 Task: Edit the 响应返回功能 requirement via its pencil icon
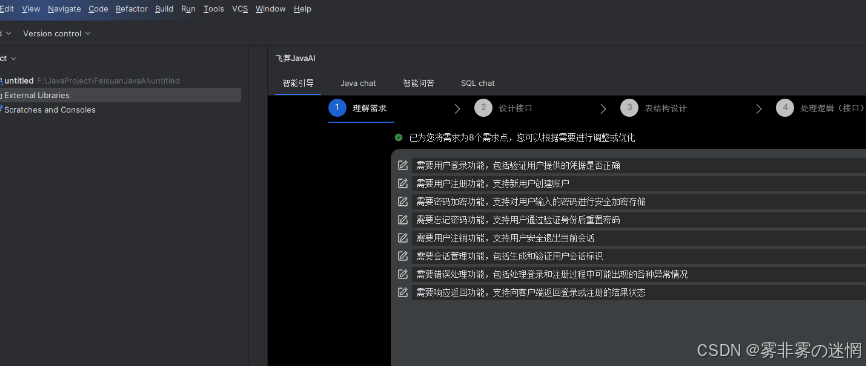[403, 293]
